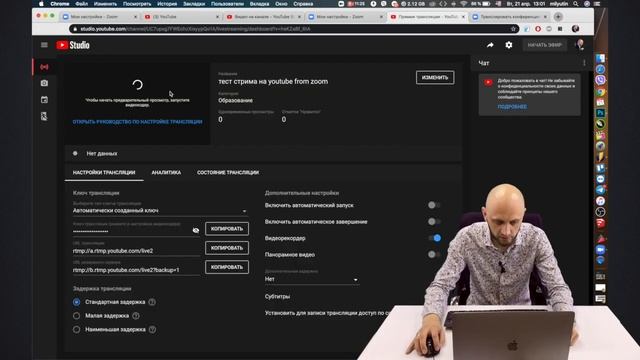Image resolution: width=640 pixels, height=360 pixels.
Task: Toggle Включить автоматическое завершение switch
Action: tap(434, 222)
